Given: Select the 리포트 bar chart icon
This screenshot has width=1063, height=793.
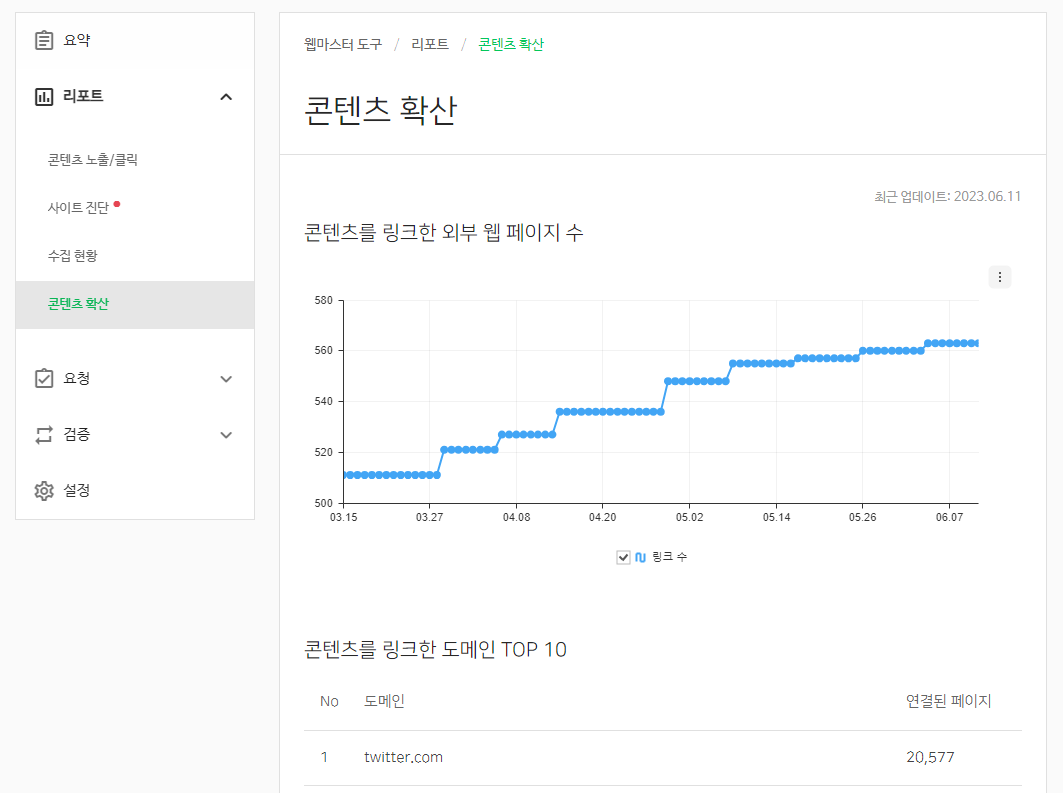Looking at the screenshot, I should pyautogui.click(x=42, y=96).
